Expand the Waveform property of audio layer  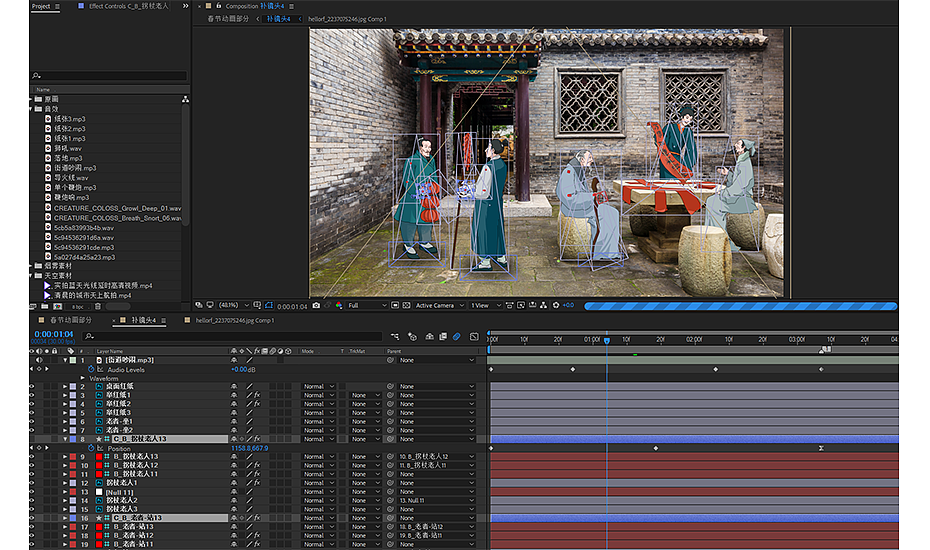click(83, 378)
